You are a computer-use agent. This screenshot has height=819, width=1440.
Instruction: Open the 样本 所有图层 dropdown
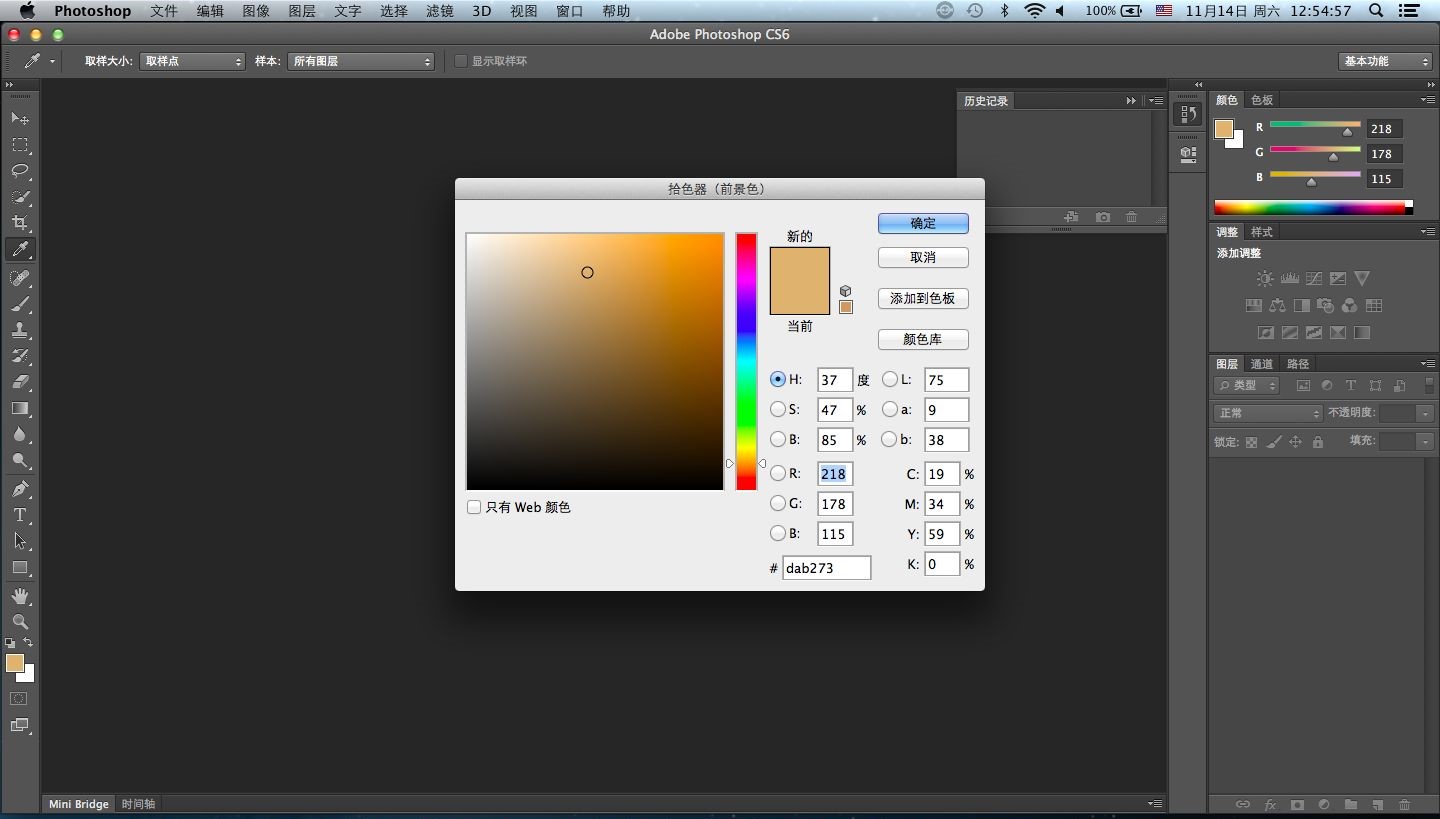coord(361,61)
